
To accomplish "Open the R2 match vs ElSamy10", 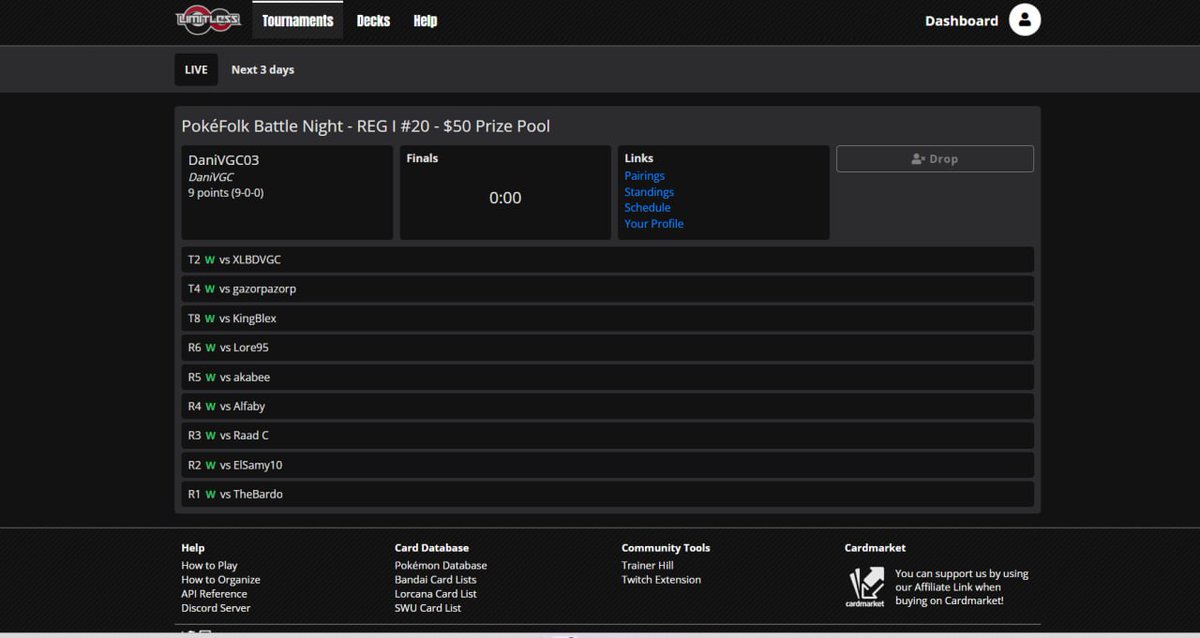I will point(608,465).
